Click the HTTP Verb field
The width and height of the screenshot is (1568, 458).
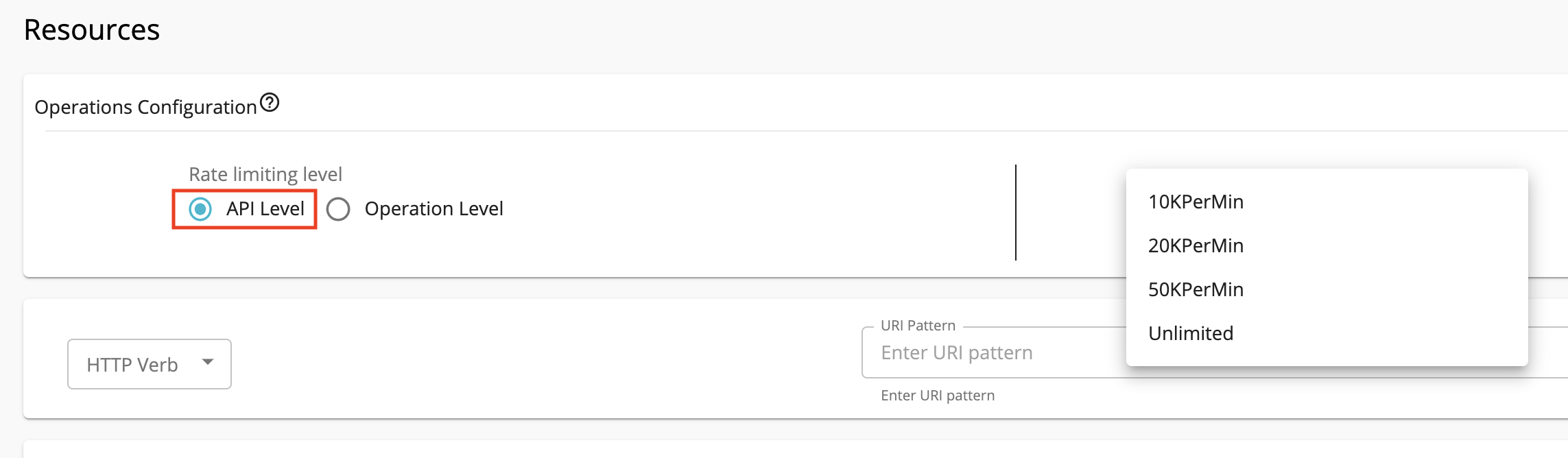point(148,364)
